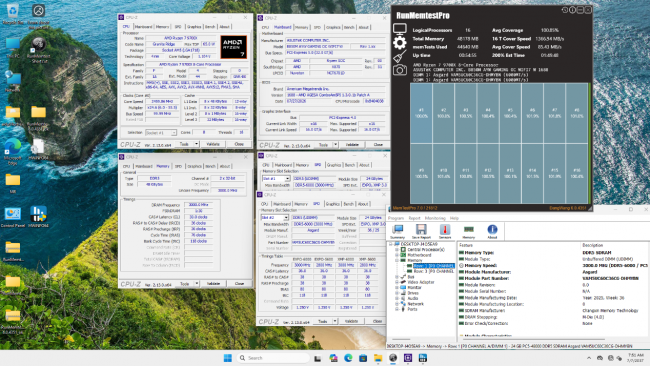Click the About info icon in HWiNFO

click(x=492, y=232)
